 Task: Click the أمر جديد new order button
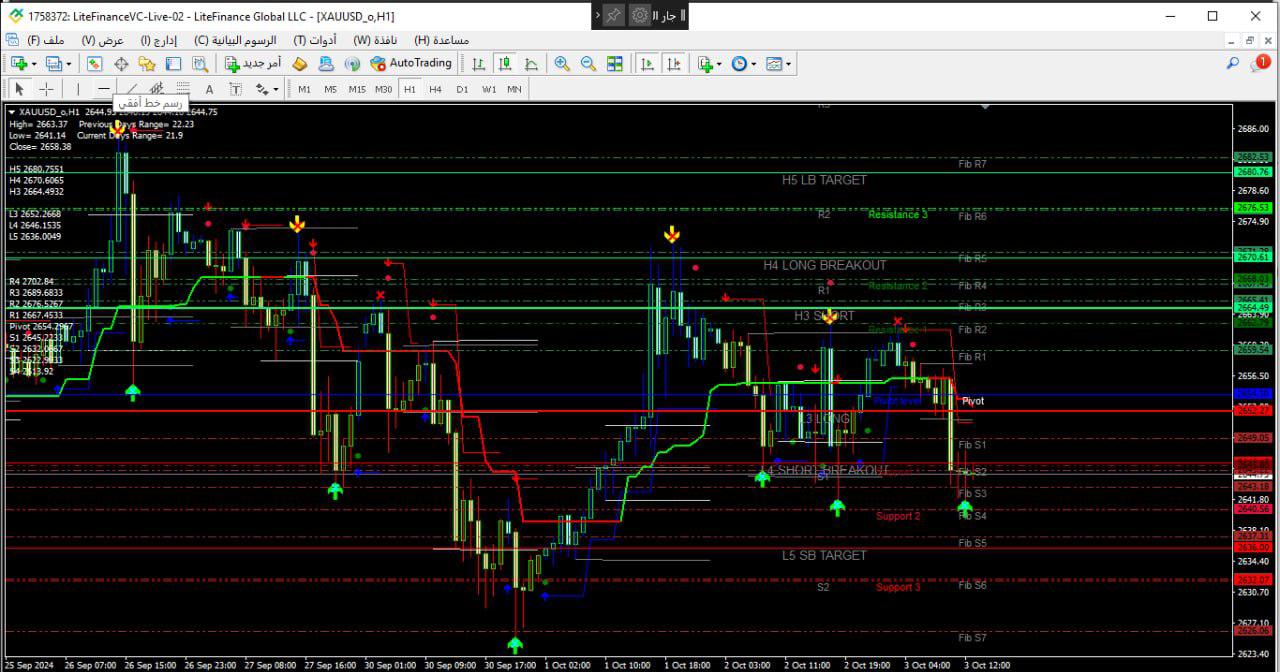tap(253, 63)
